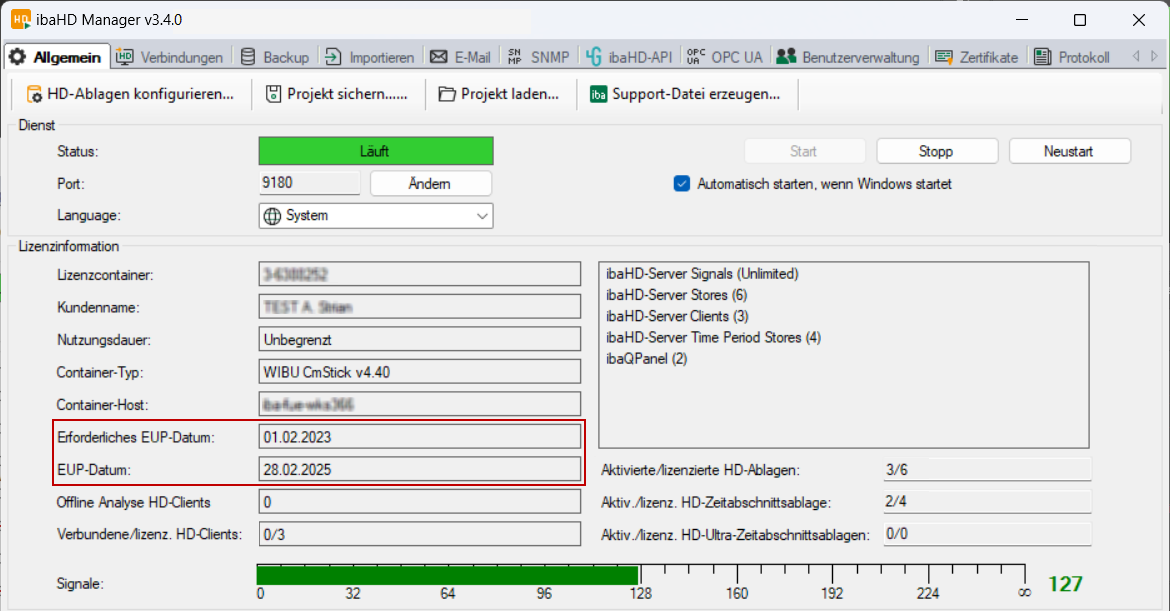1170x611 pixels.
Task: Open Backup tab via database icon
Action: click(248, 57)
